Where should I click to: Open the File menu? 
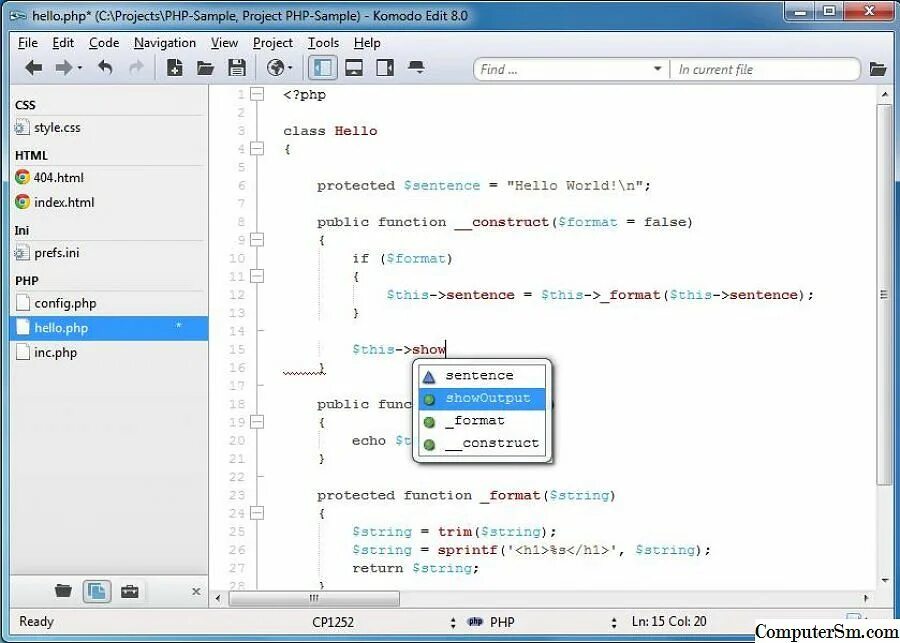(x=28, y=43)
